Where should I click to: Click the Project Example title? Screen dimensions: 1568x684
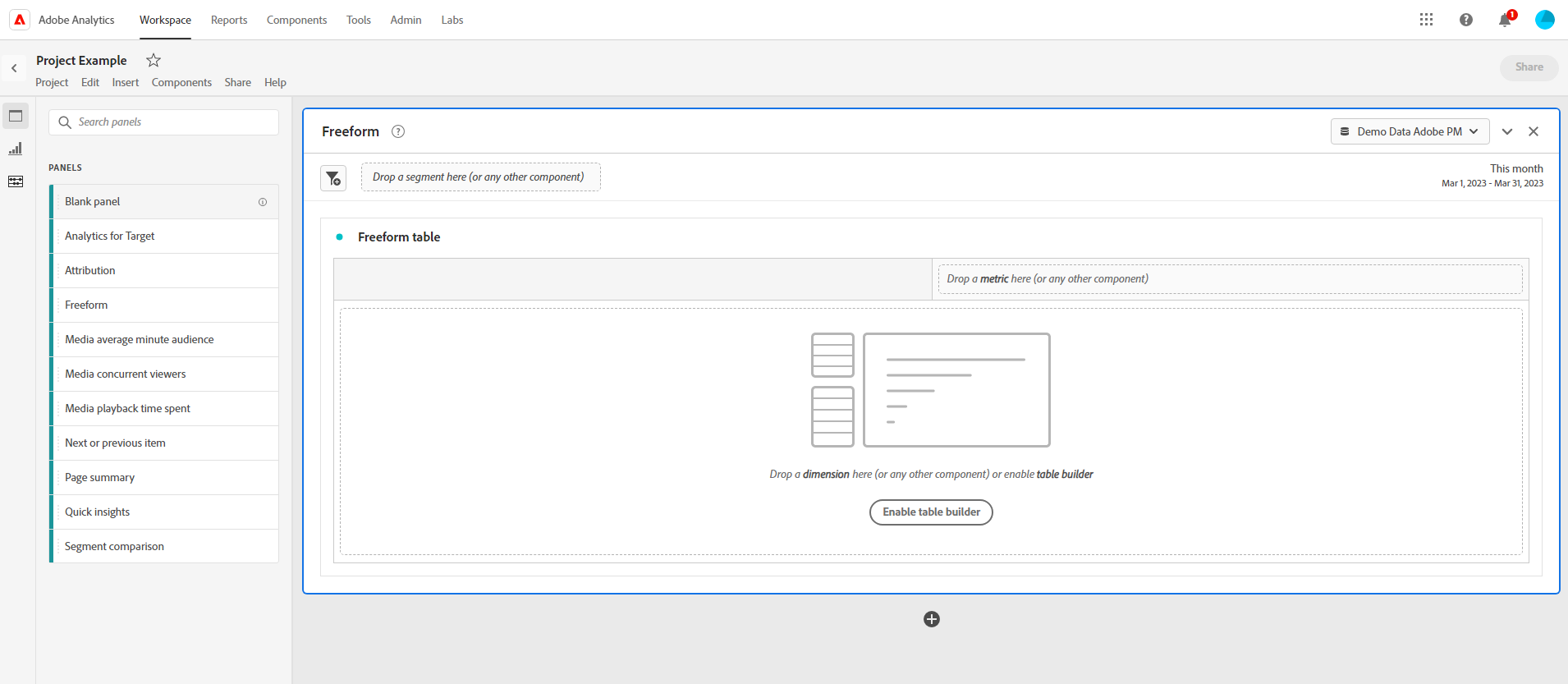point(81,61)
